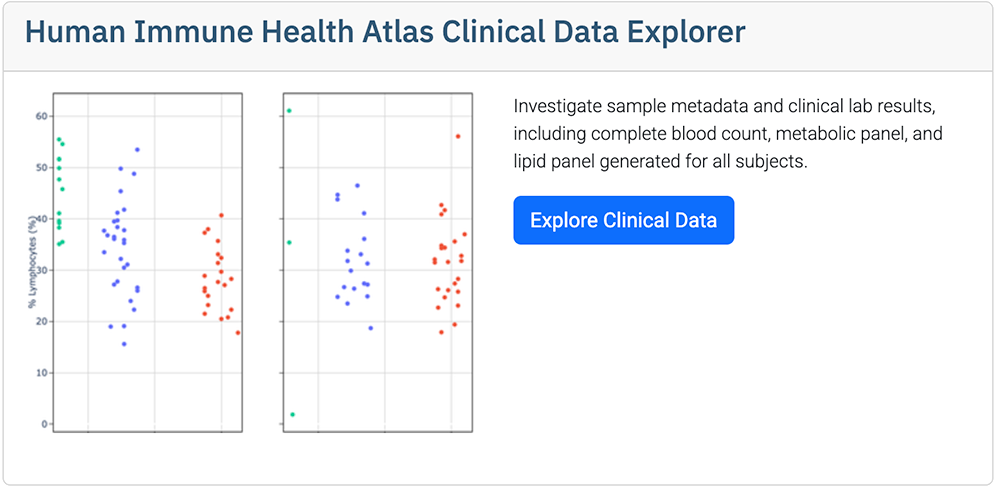Click the 50 tick label on y-axis

click(41, 167)
